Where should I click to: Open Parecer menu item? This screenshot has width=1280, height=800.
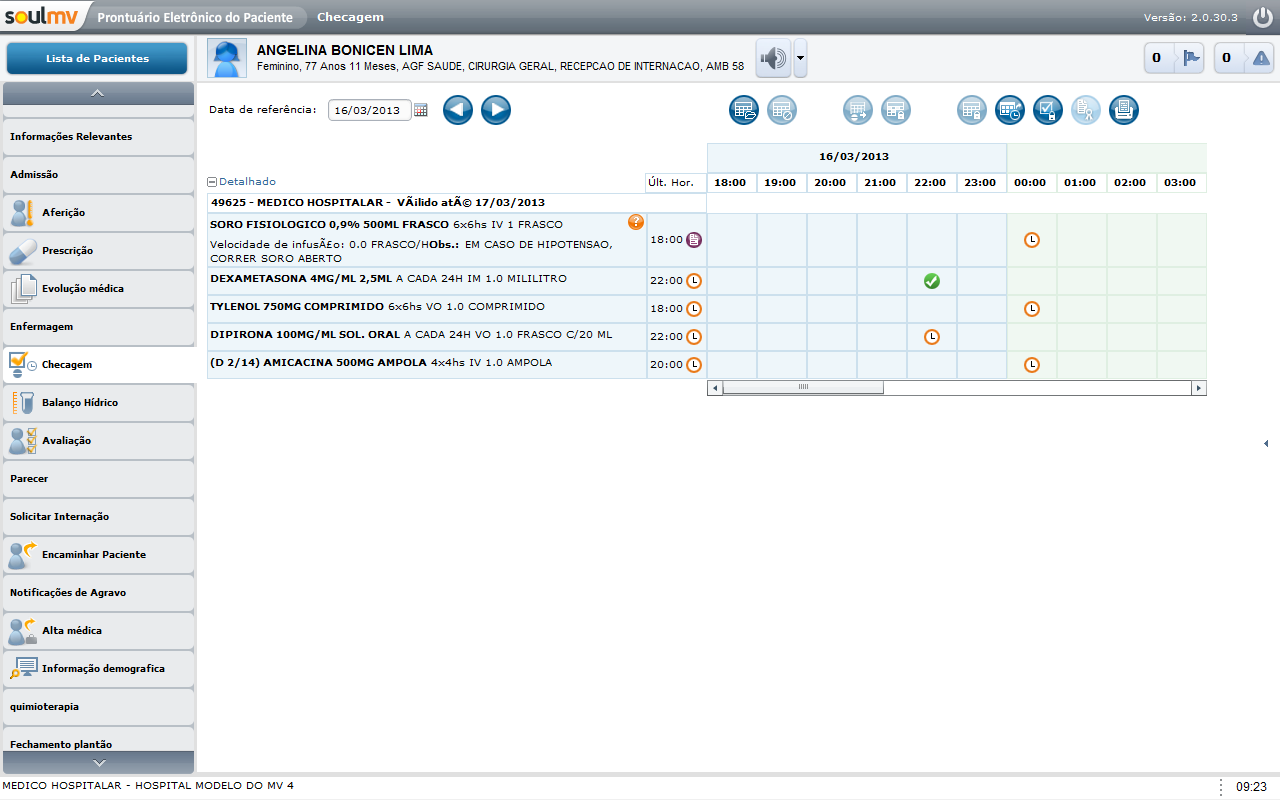[98, 479]
